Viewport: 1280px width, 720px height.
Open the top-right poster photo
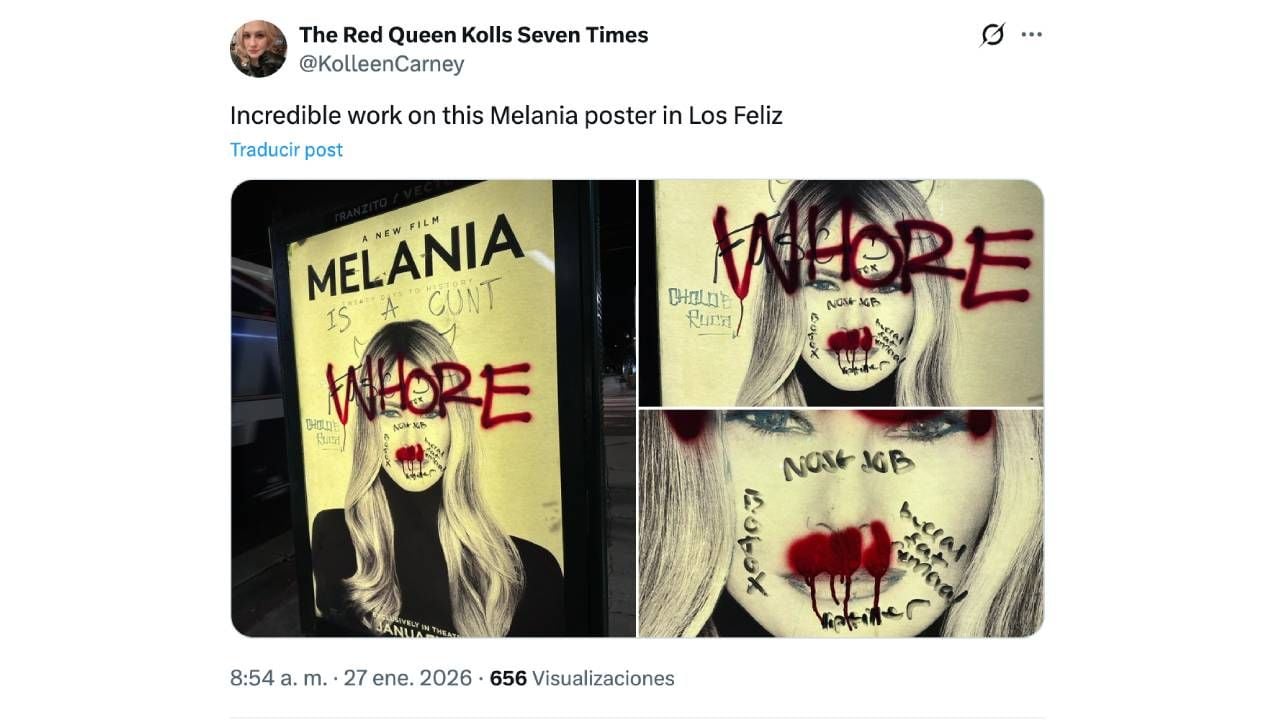pyautogui.click(x=840, y=292)
